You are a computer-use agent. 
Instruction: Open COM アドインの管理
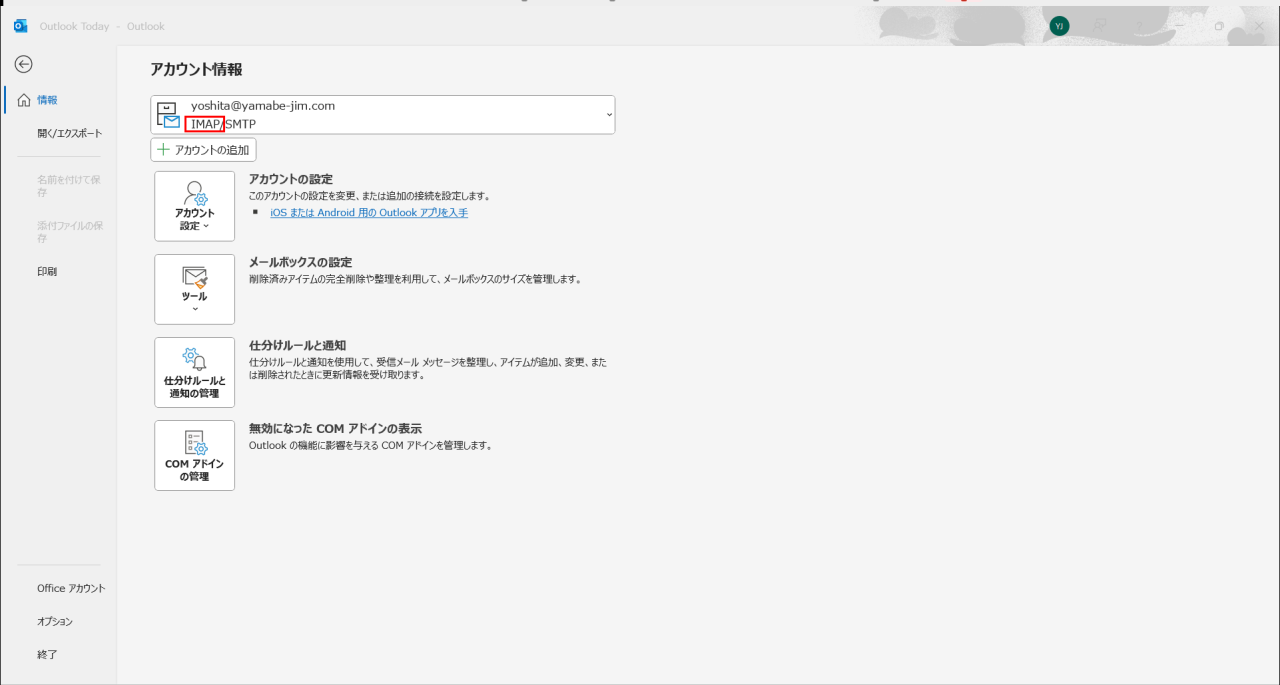[x=194, y=455]
